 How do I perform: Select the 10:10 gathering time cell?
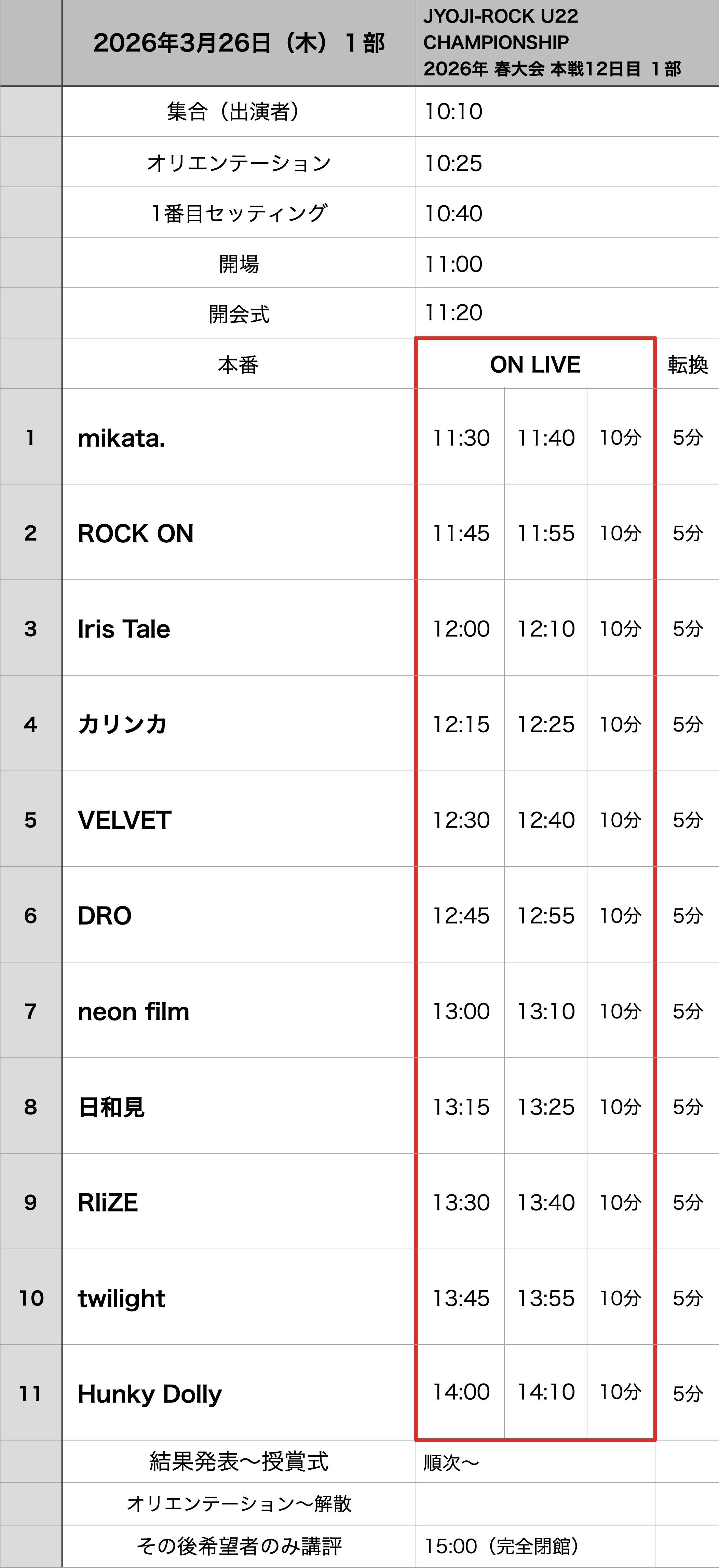pyautogui.click(x=453, y=112)
